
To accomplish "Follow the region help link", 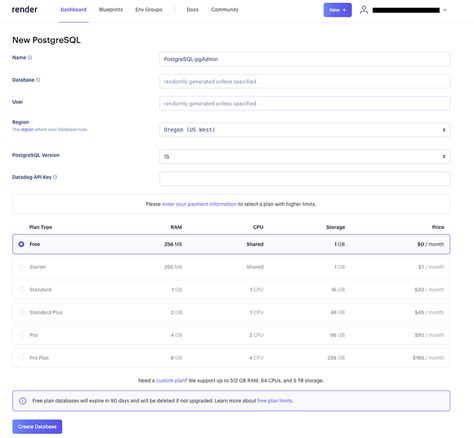I will 27,129.
